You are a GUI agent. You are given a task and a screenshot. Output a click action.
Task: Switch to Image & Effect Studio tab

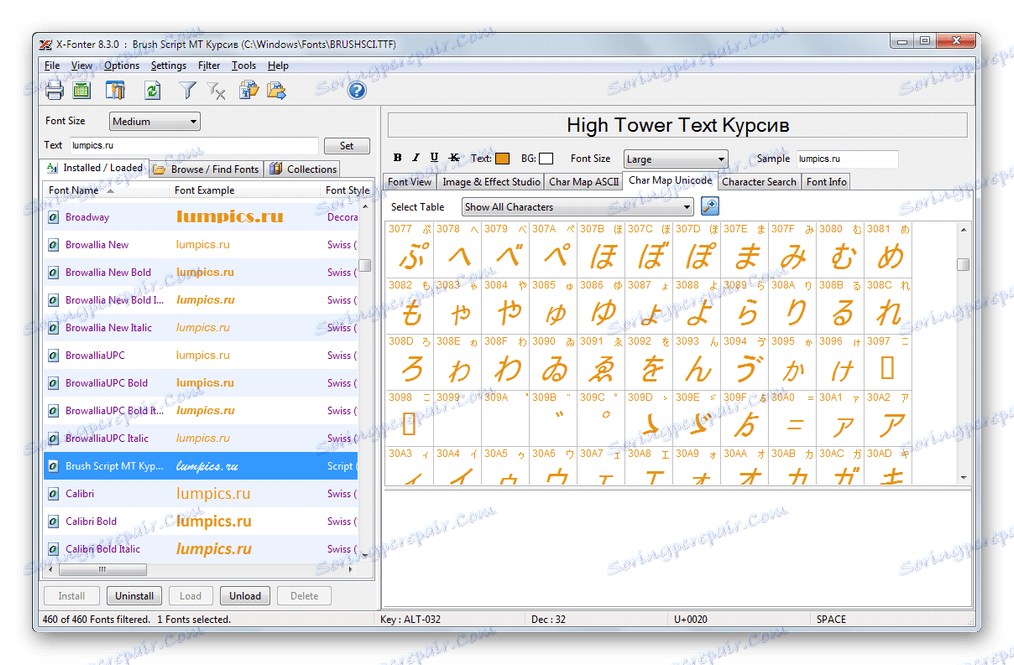pyautogui.click(x=491, y=182)
